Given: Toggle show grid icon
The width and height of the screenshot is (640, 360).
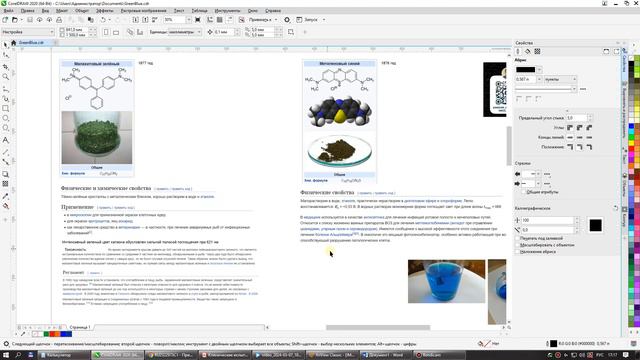Looking at the screenshot, I should [x=220, y=20].
